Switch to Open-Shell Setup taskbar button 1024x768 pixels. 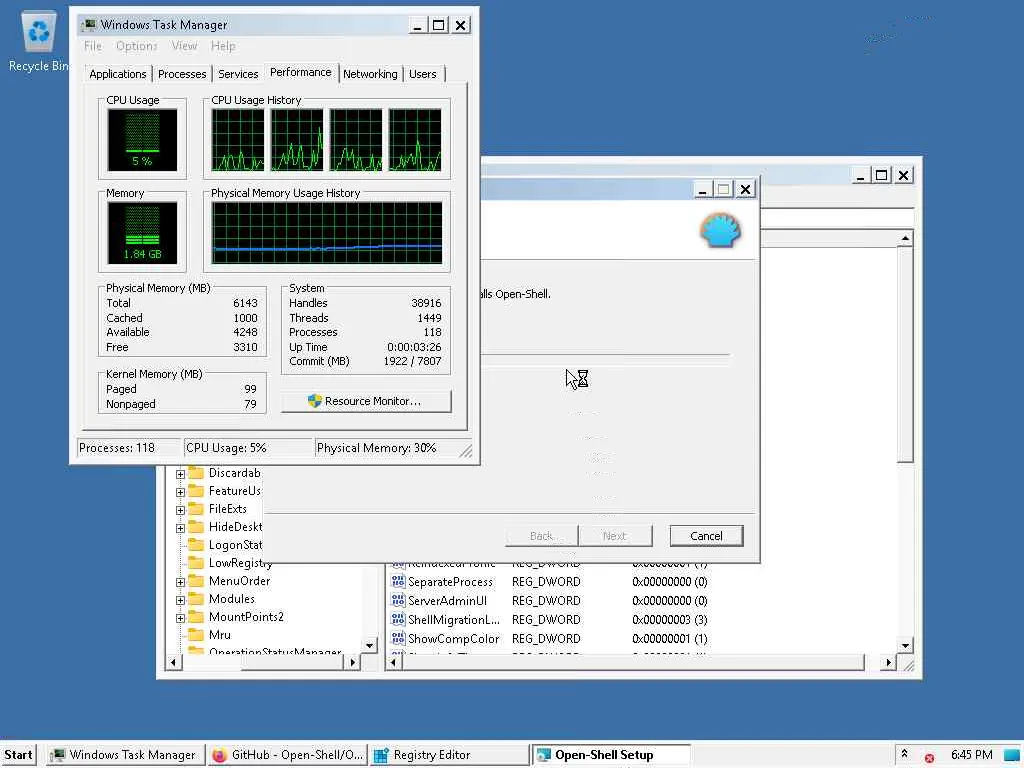point(611,755)
